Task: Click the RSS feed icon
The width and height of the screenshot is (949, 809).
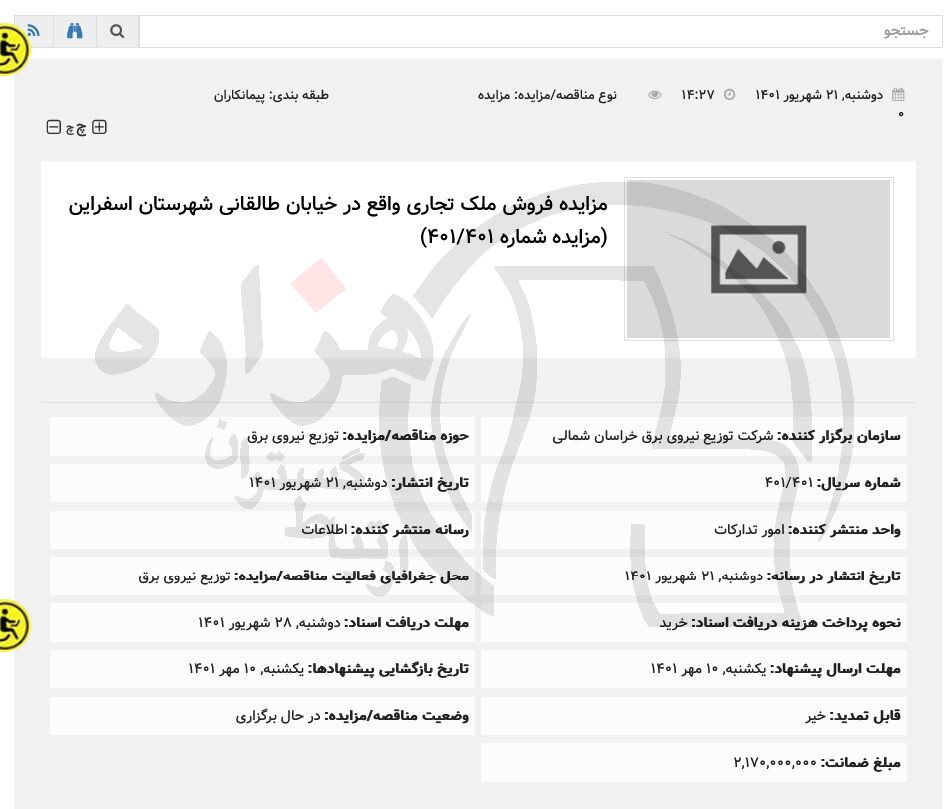Action: (x=34, y=31)
